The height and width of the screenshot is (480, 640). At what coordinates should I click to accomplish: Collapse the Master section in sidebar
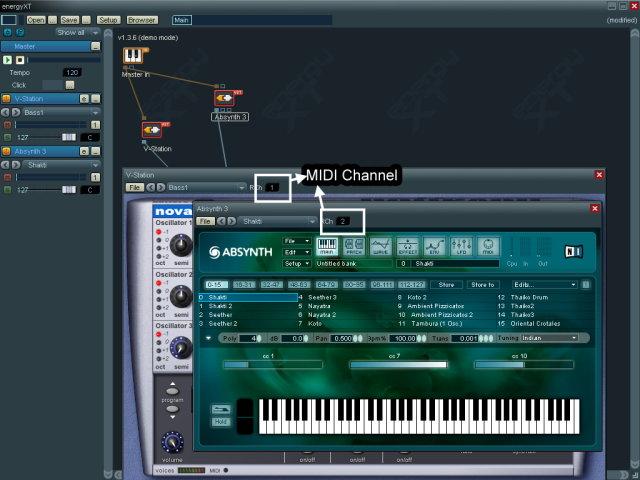point(95,47)
